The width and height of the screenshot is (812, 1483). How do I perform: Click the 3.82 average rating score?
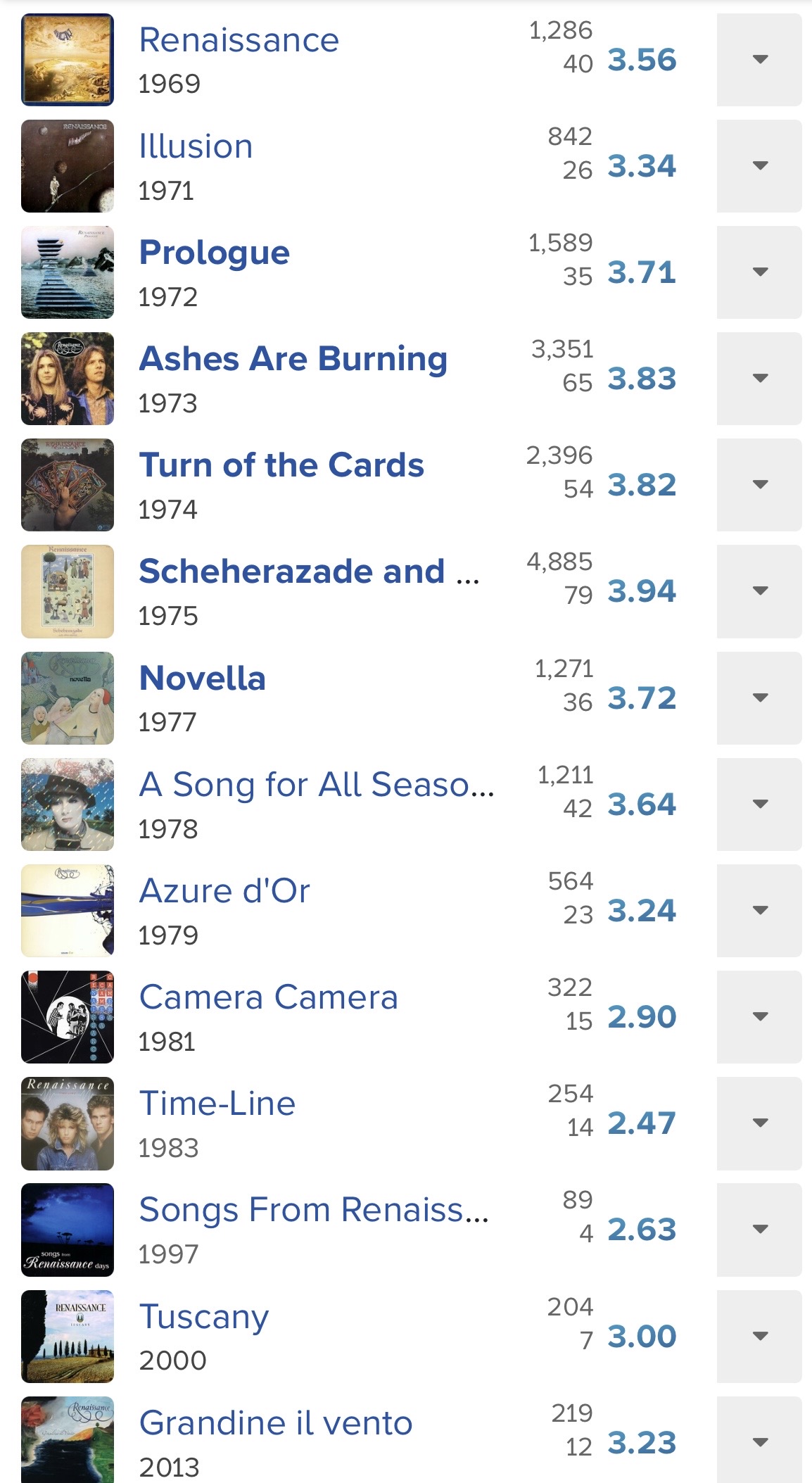(x=642, y=485)
